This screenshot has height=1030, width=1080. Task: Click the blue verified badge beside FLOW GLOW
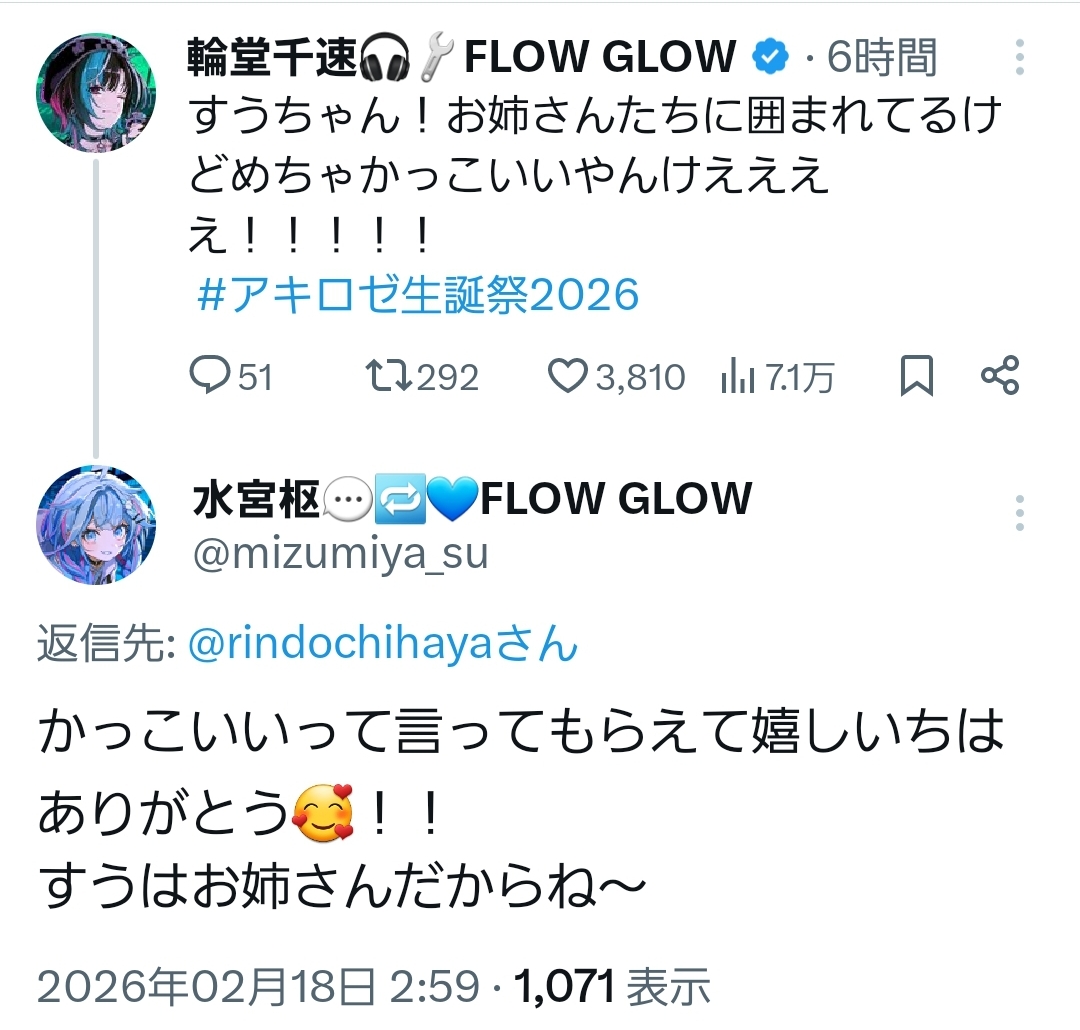(769, 58)
